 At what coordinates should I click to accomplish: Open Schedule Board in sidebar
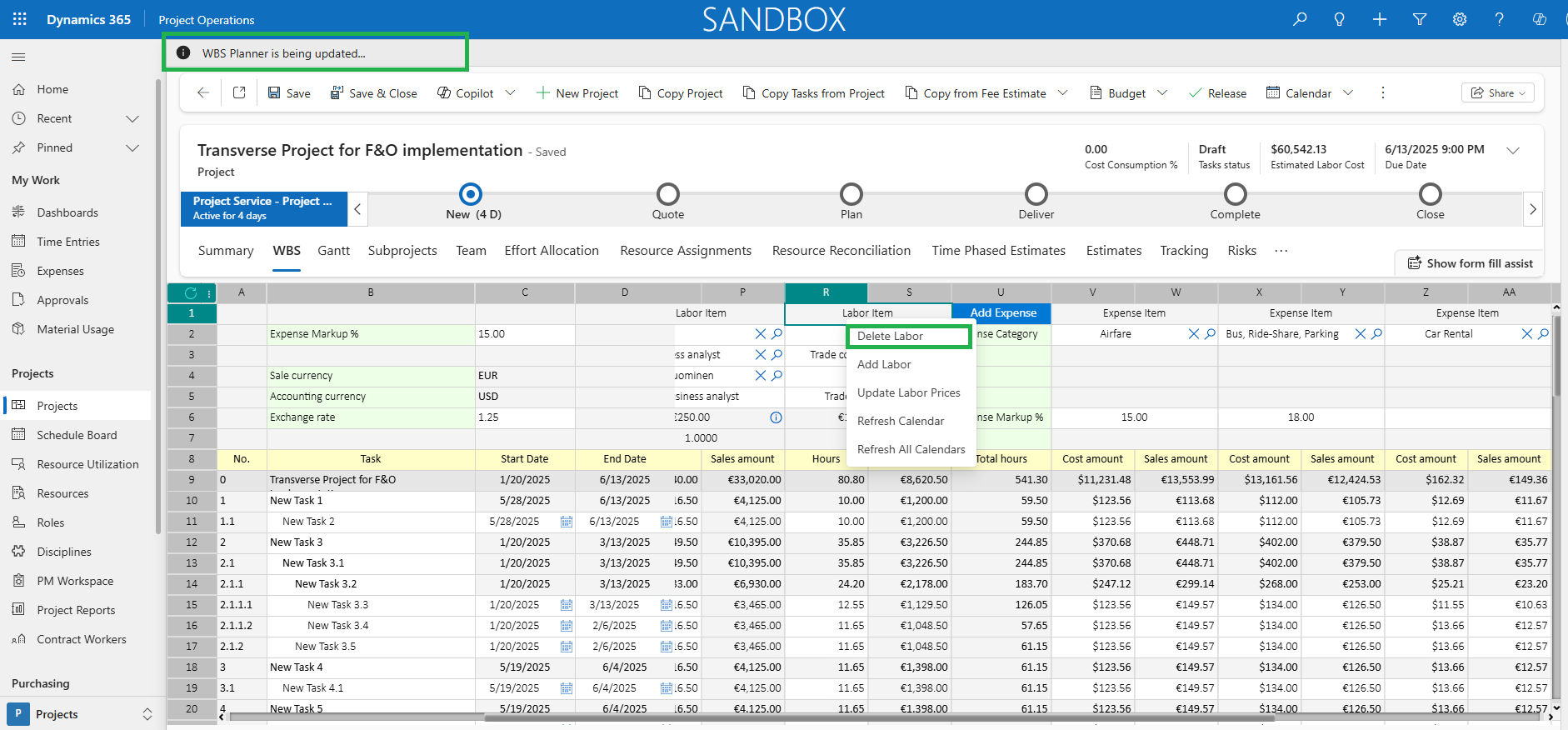coord(77,435)
